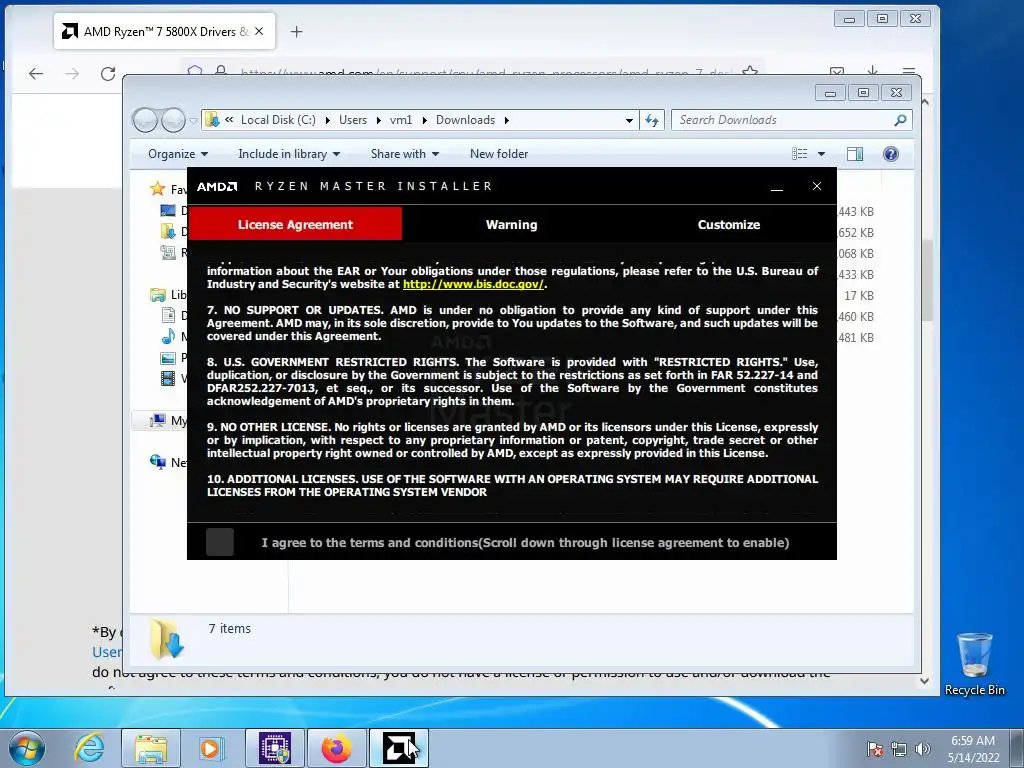Click AMD installer taskbar button
The width and height of the screenshot is (1024, 768).
(398, 748)
